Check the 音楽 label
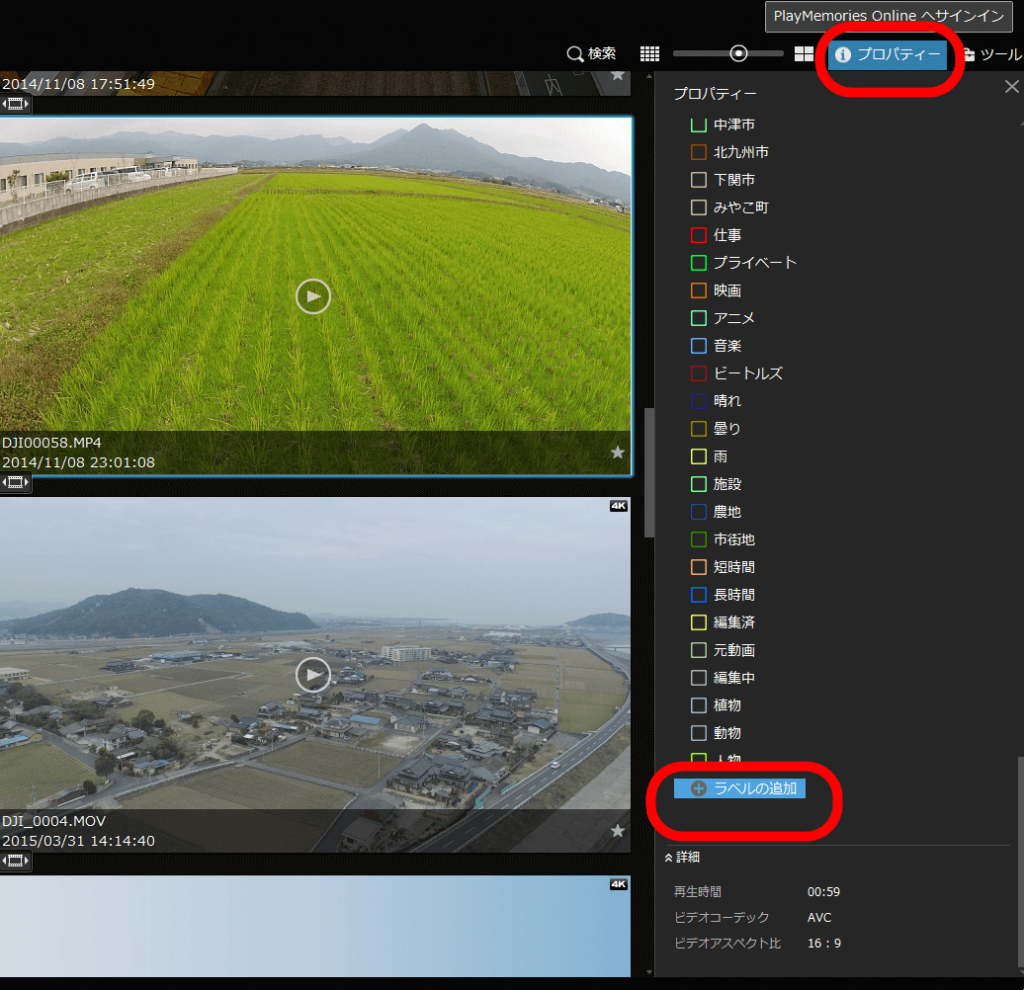 pyautogui.click(x=698, y=345)
